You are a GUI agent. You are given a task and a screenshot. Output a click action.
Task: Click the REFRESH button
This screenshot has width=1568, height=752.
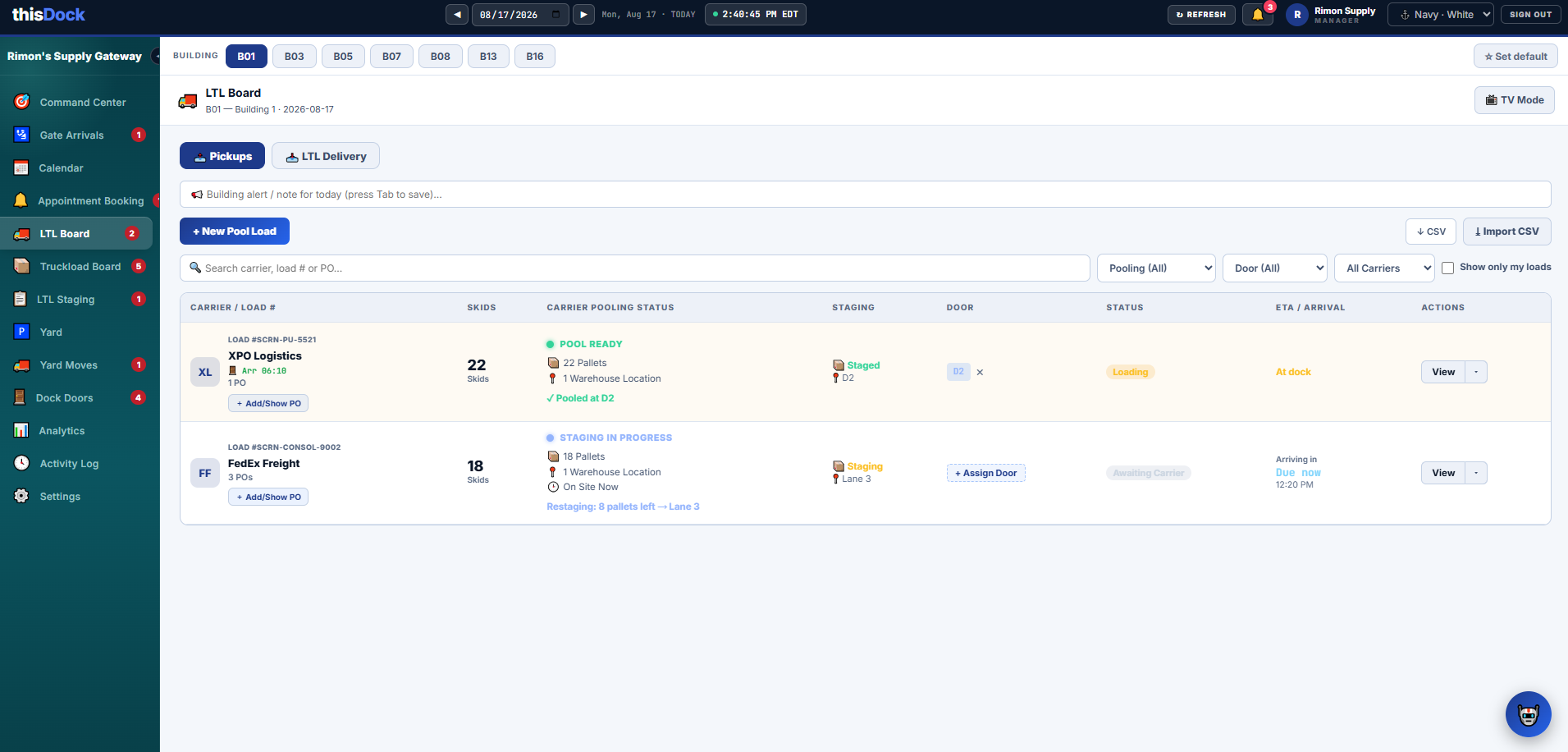1201,15
